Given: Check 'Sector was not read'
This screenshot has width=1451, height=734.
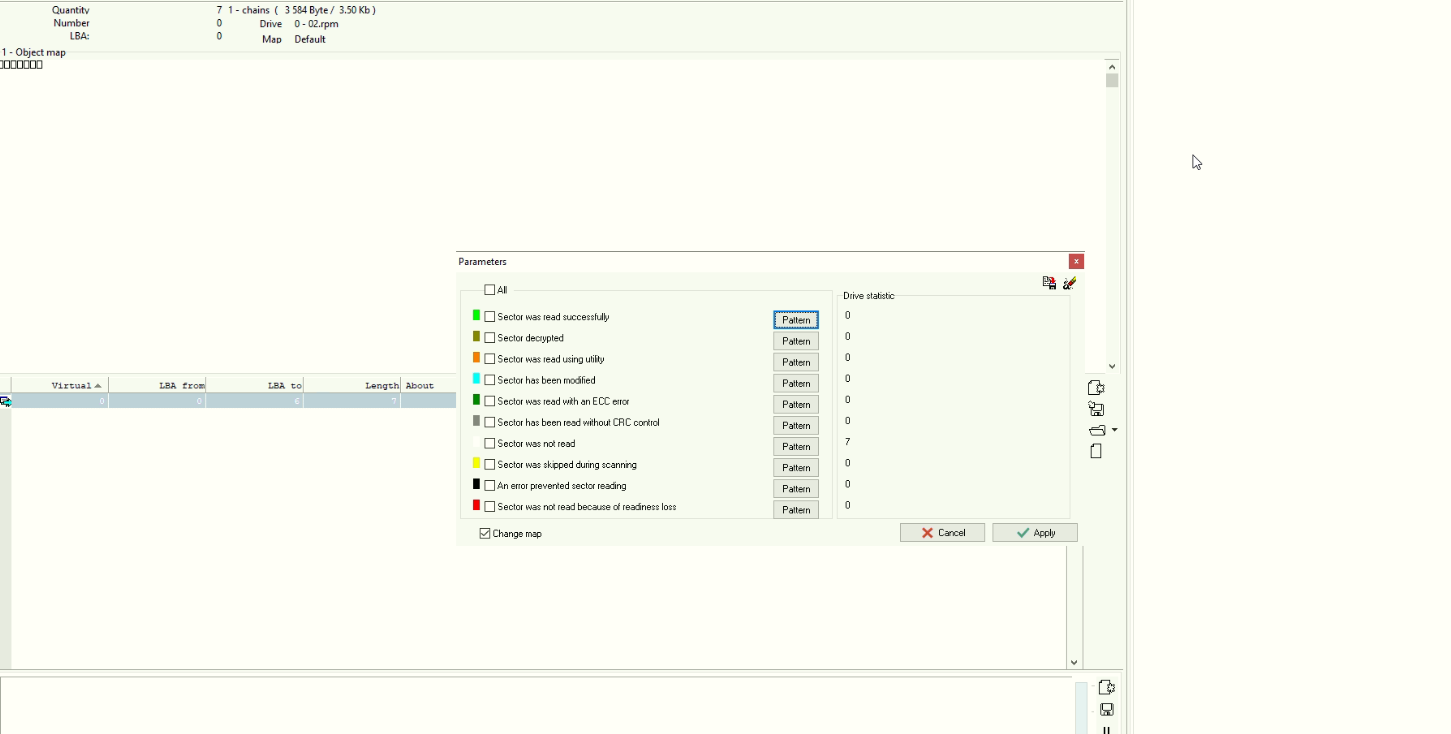Looking at the screenshot, I should click(489, 443).
